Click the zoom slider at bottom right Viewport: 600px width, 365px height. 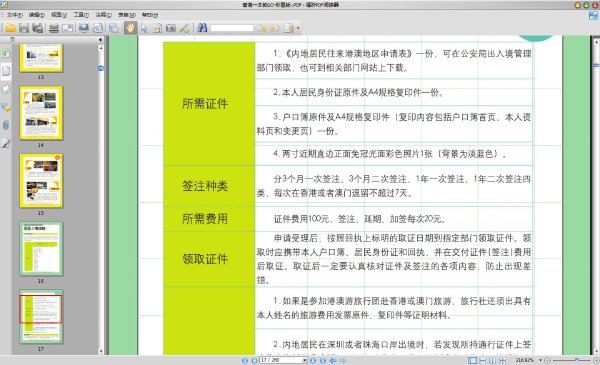click(x=571, y=360)
